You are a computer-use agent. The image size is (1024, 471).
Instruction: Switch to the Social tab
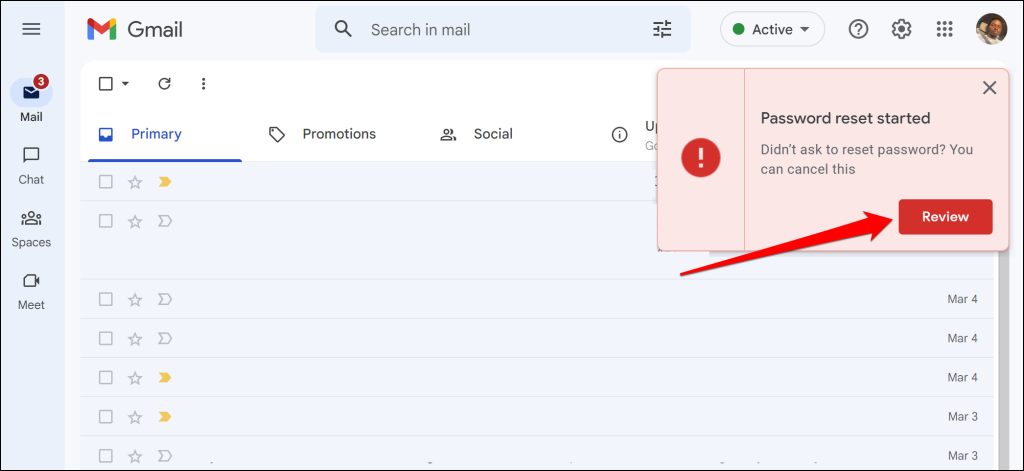click(477, 134)
